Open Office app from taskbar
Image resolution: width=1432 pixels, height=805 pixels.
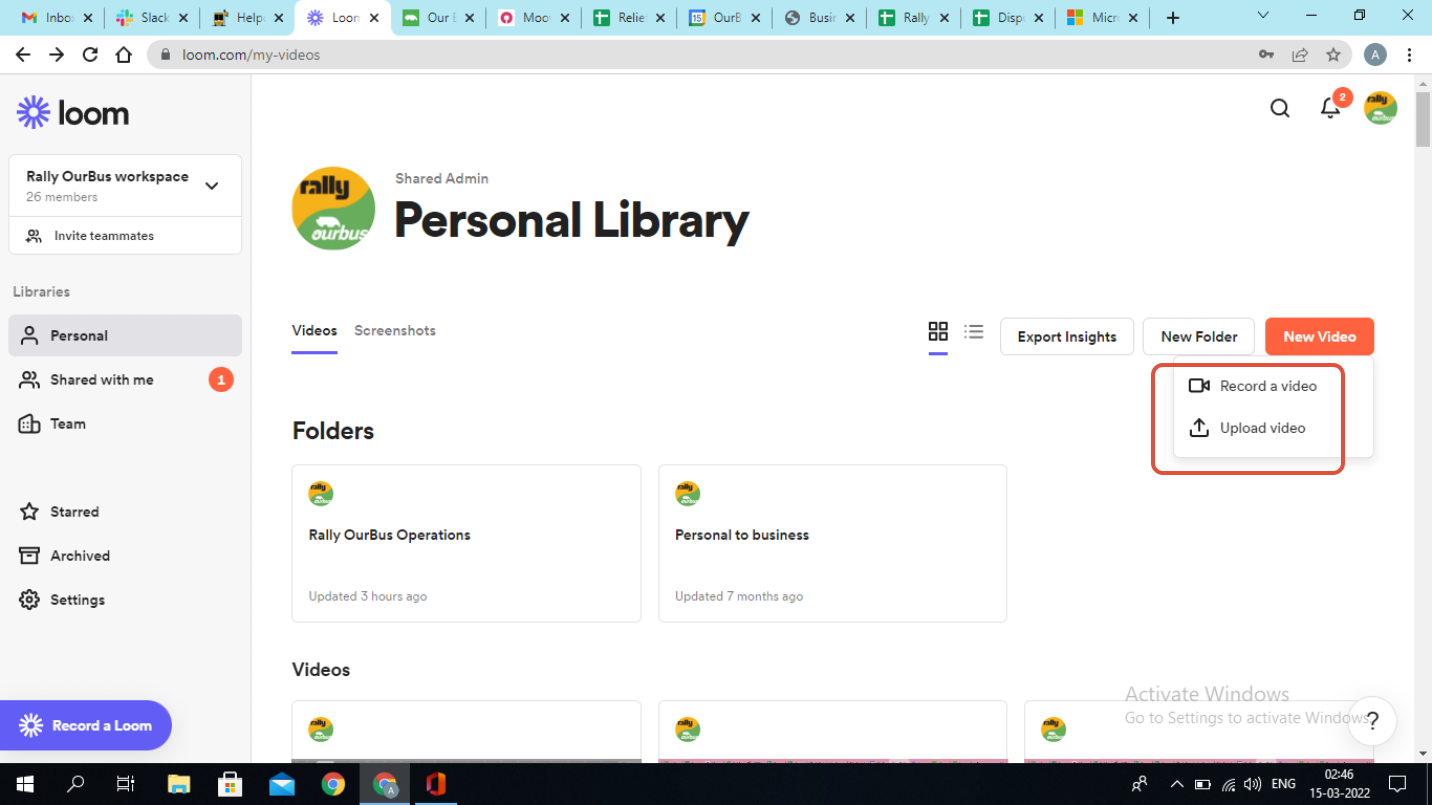(435, 784)
